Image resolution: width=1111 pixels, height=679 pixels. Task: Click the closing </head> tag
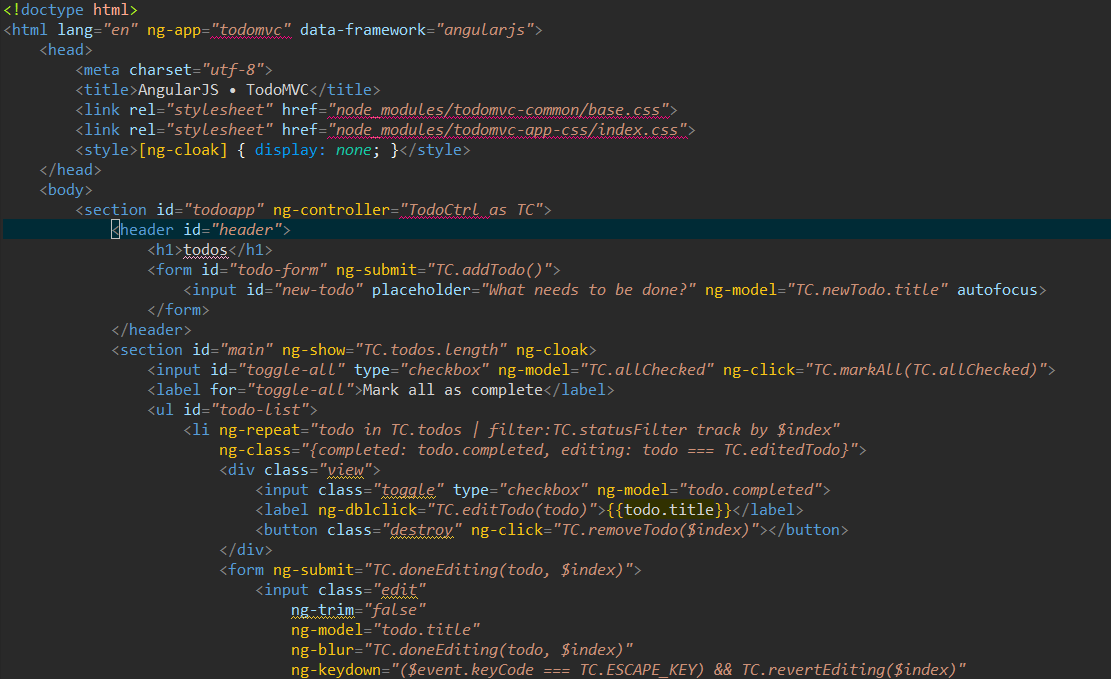[x=70, y=169]
